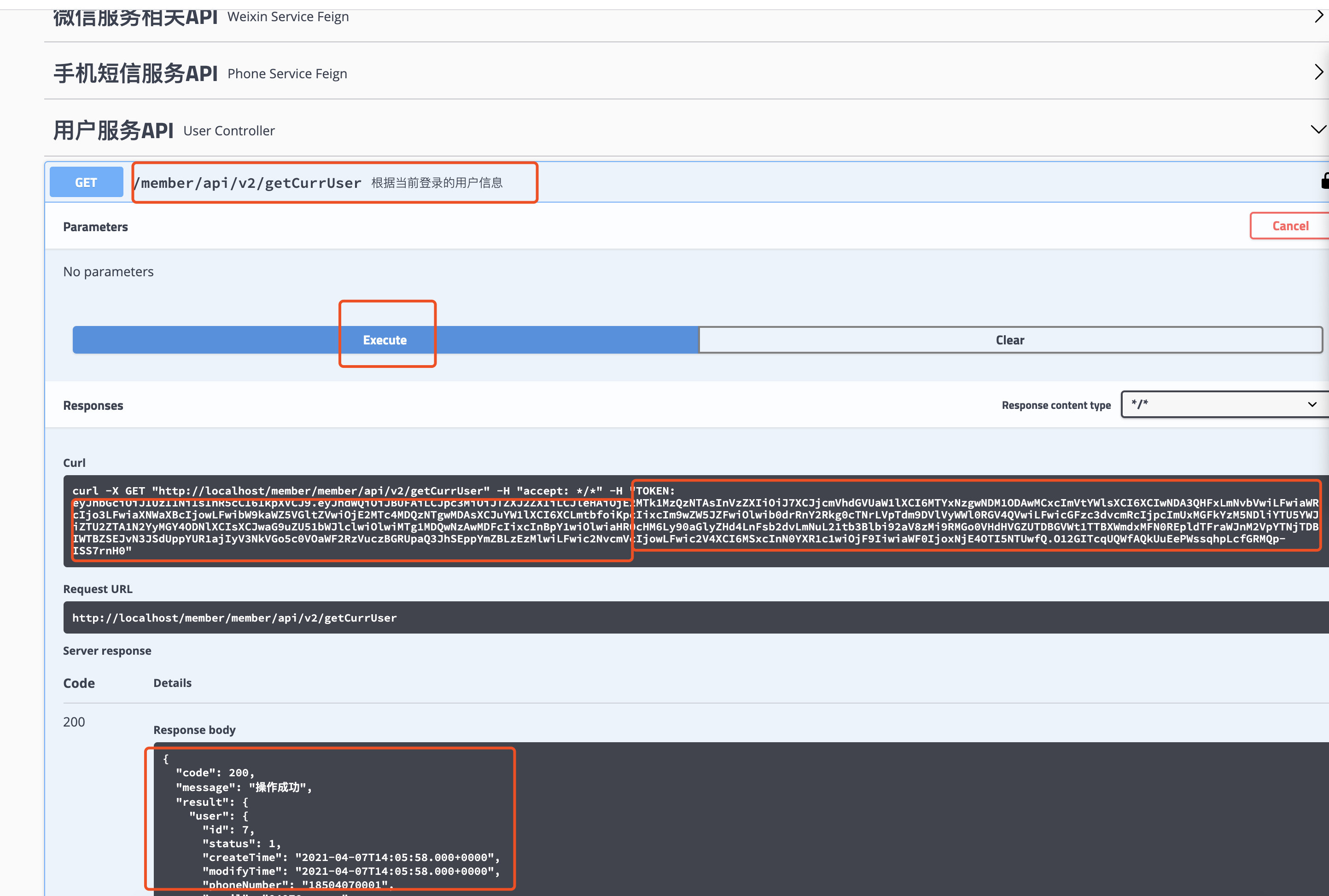Click the 手机短信服务API section title
Viewport: 1329px width, 896px height.
pyautogui.click(x=135, y=74)
